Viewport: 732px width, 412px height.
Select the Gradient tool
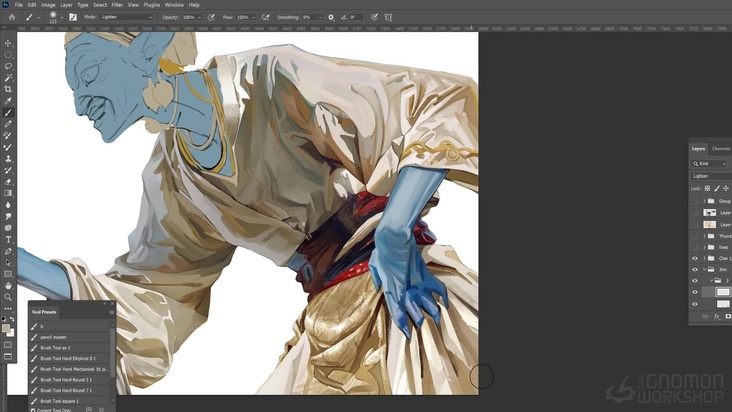click(8, 193)
